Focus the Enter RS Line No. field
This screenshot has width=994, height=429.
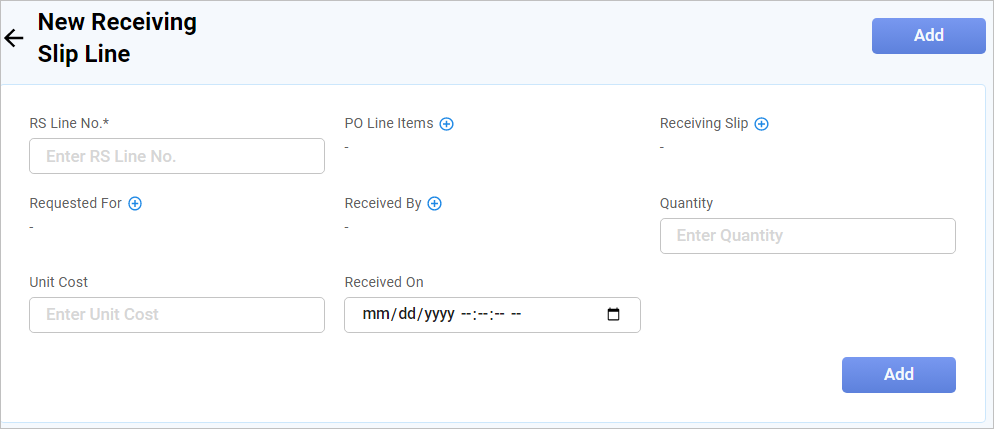(x=177, y=156)
